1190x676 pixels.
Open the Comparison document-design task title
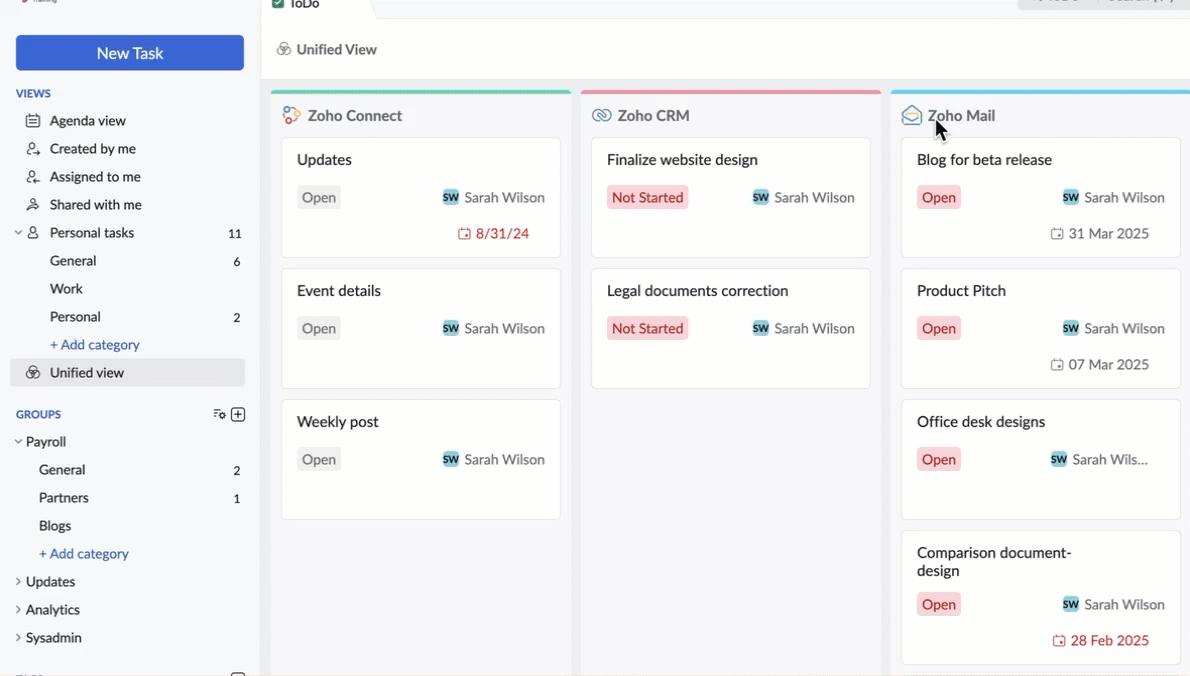994,562
